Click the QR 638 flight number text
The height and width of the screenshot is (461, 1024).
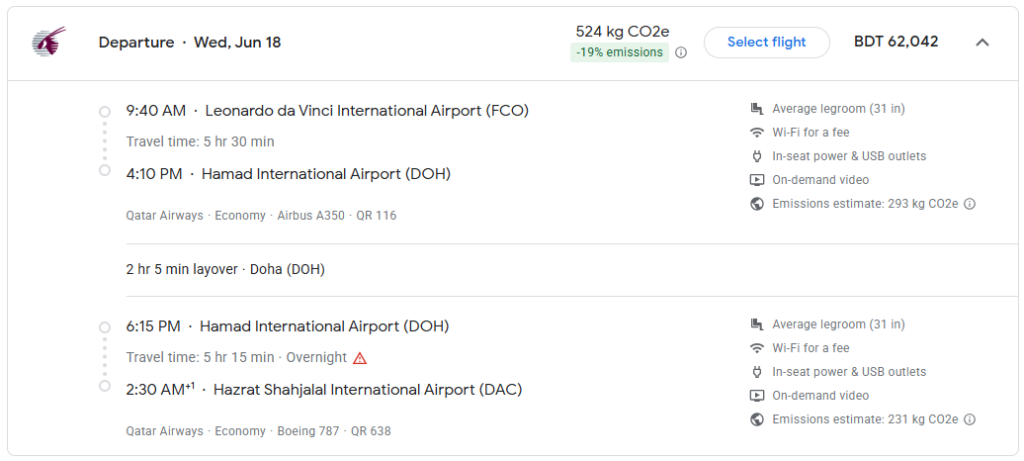[371, 431]
